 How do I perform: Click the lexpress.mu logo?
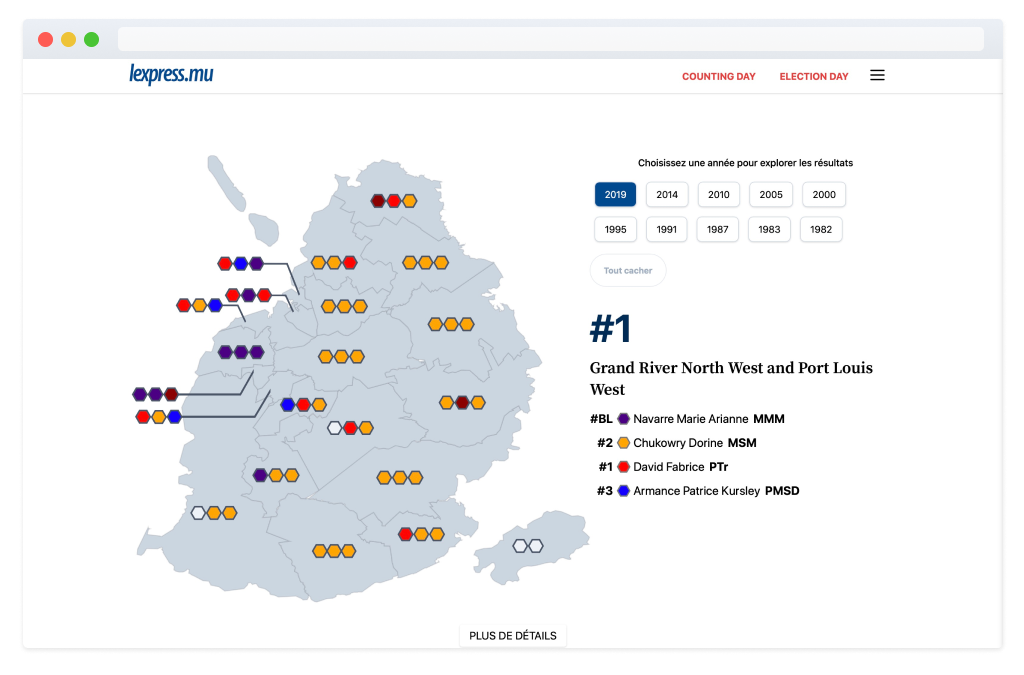171,75
